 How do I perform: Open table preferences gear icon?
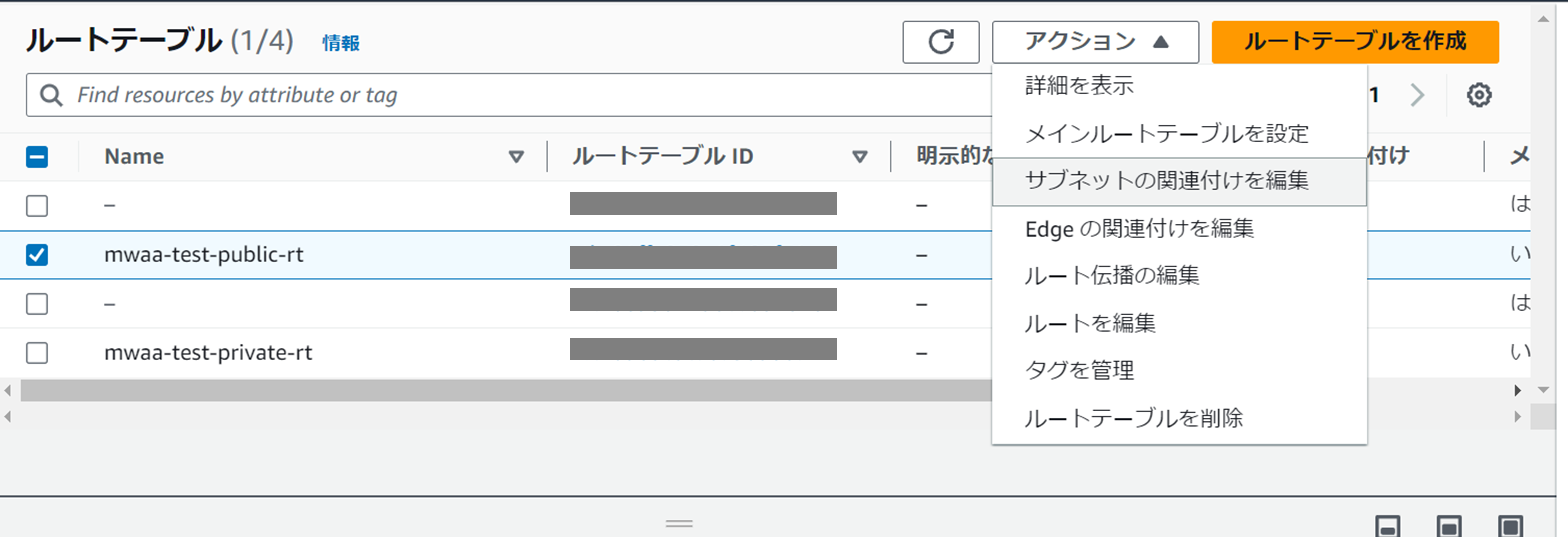click(1479, 95)
